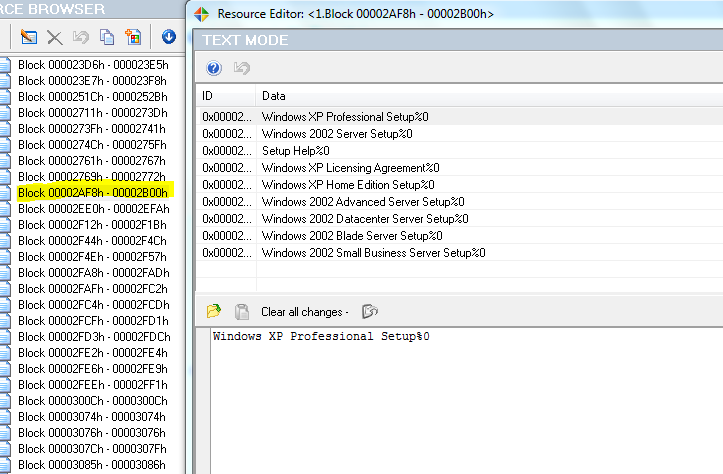This screenshot has width=723, height=474.
Task: Select Block 000023D6h - 000023E5h
Action: pyautogui.click(x=93, y=65)
